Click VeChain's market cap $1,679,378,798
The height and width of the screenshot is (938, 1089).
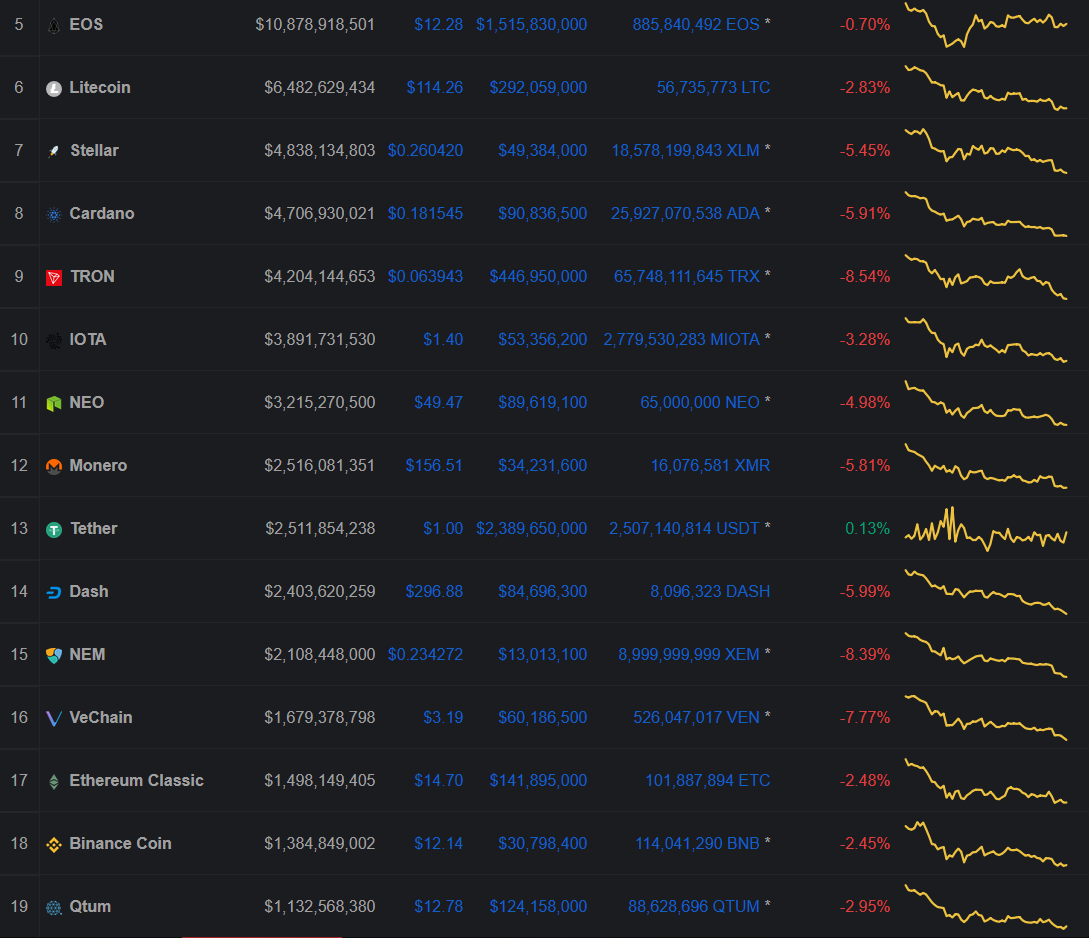[x=319, y=717]
